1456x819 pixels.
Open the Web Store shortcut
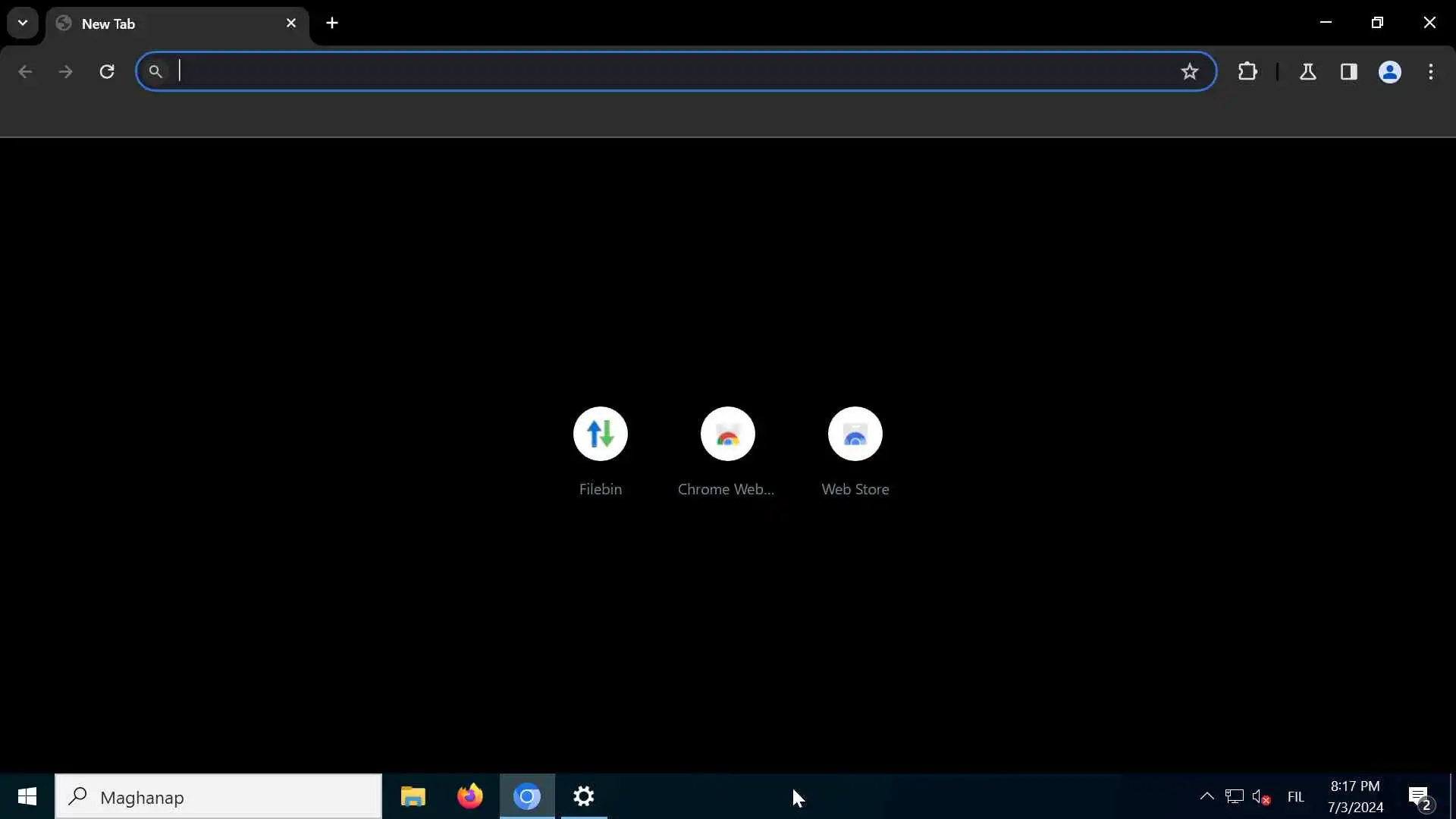click(855, 434)
